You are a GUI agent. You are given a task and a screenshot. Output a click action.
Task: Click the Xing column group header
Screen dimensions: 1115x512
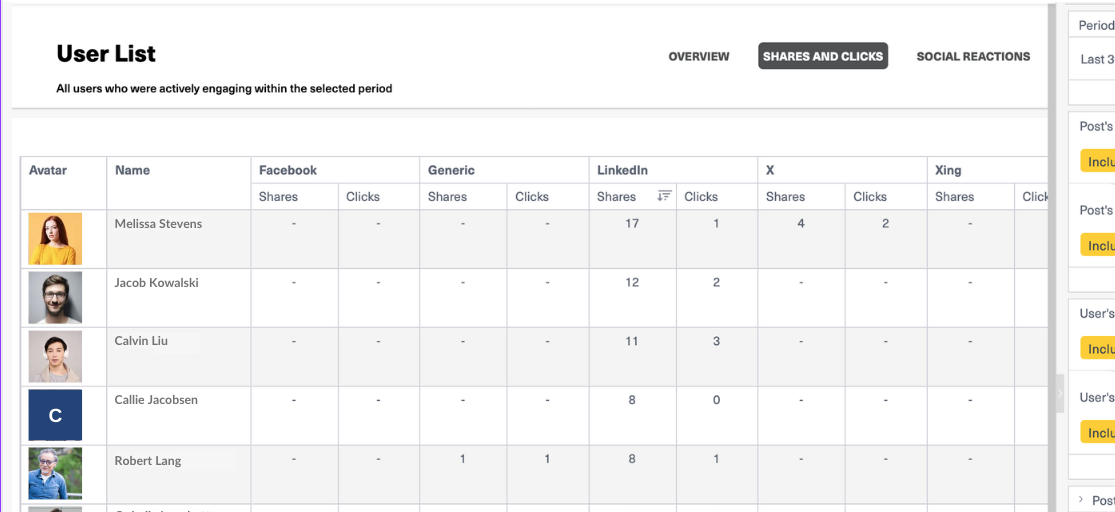pos(948,170)
